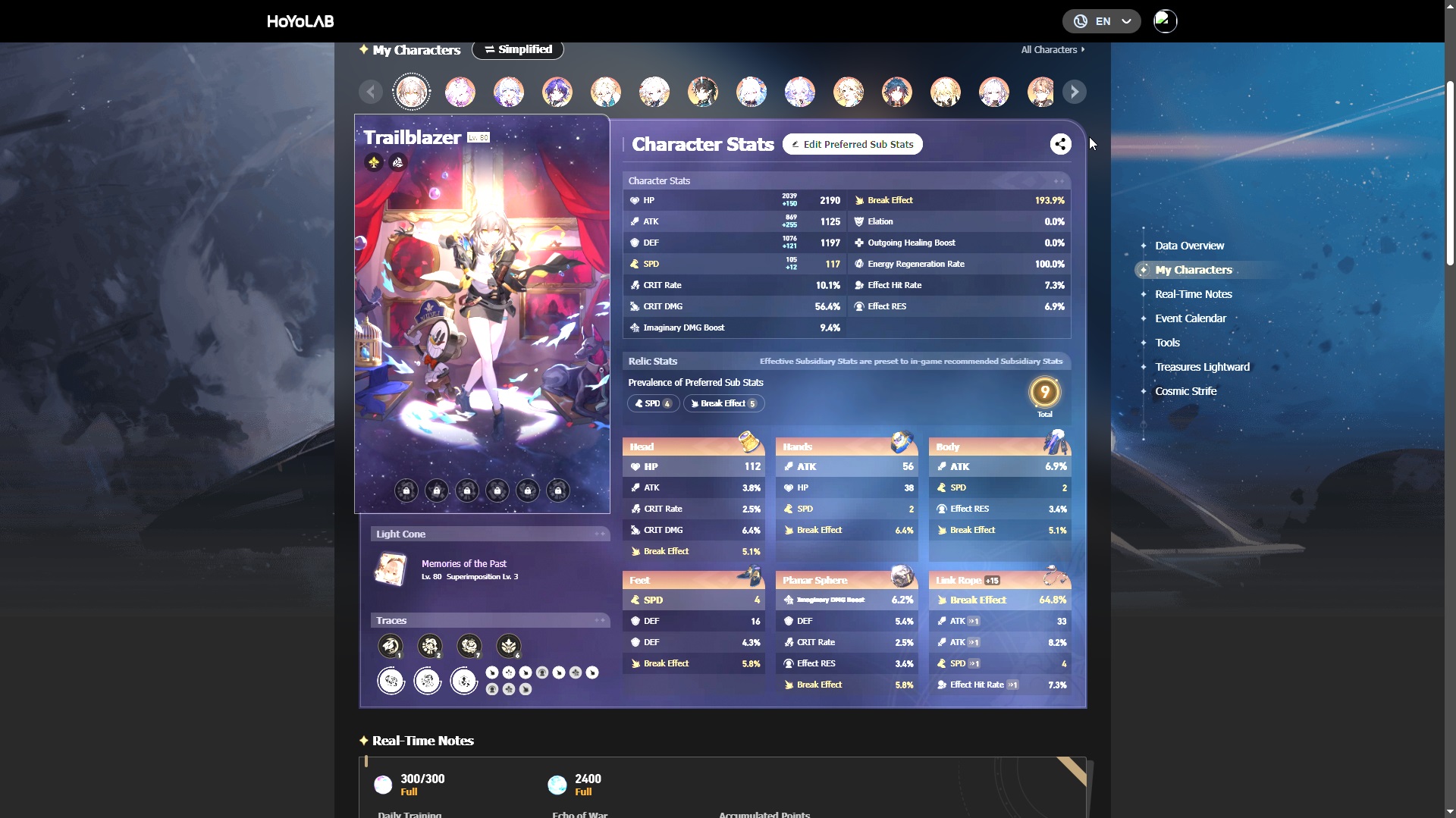Click the Hands relic icon

[x=902, y=441]
